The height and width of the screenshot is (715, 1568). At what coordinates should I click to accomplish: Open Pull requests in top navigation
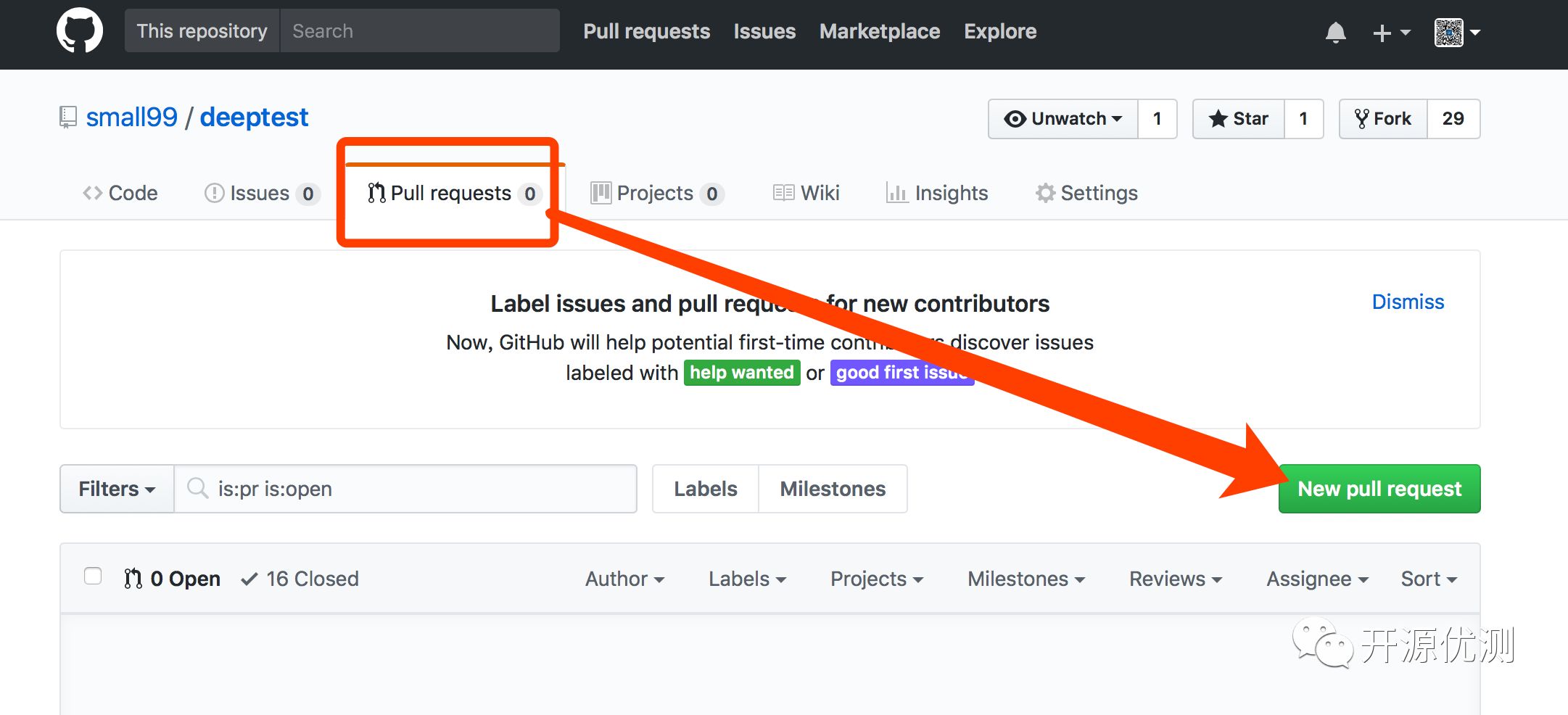(646, 31)
